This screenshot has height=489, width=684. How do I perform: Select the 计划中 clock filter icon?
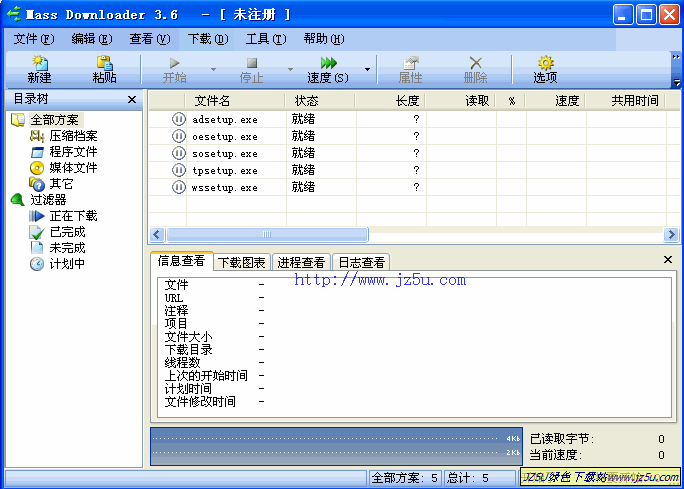(x=37, y=264)
